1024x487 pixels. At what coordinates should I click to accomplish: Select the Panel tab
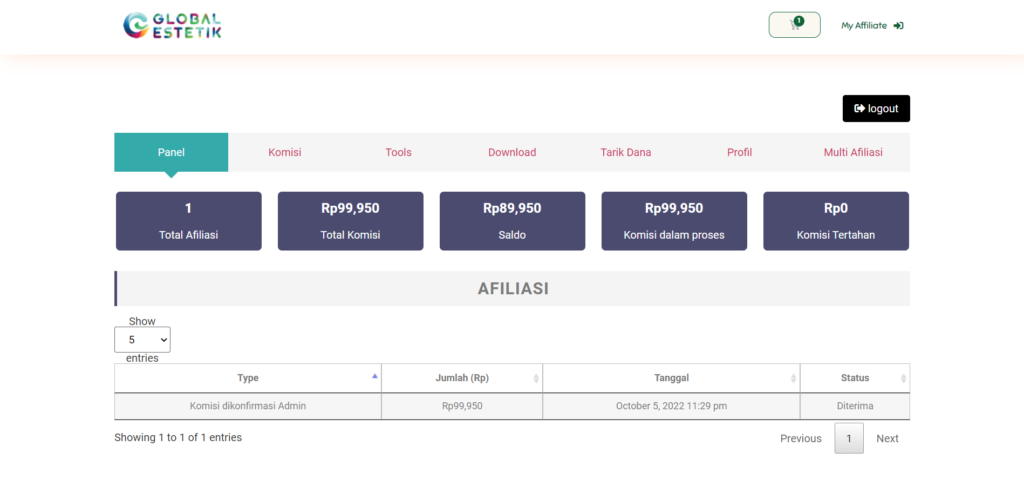point(171,152)
